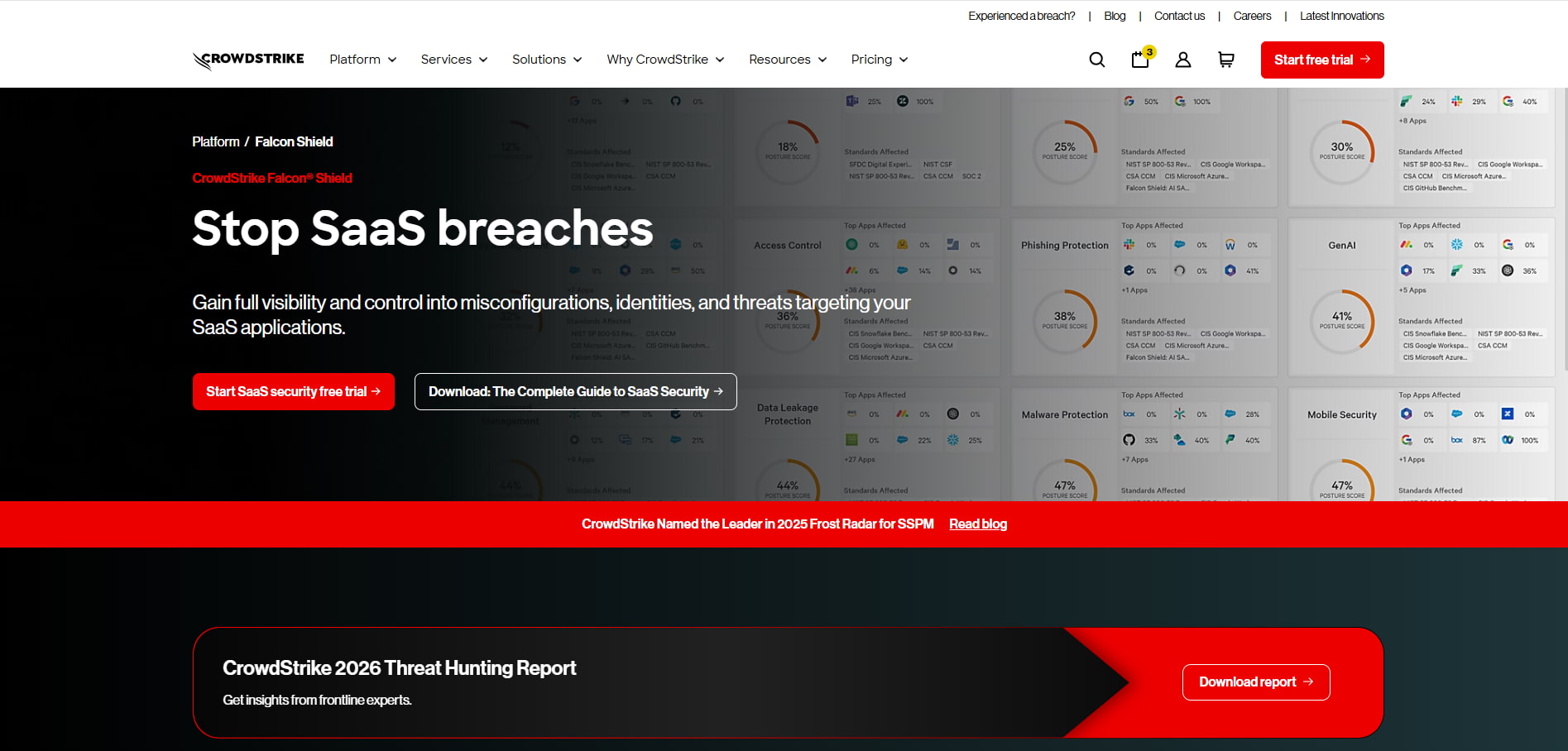
Task: Open the shopping cart icon
Action: (1225, 60)
